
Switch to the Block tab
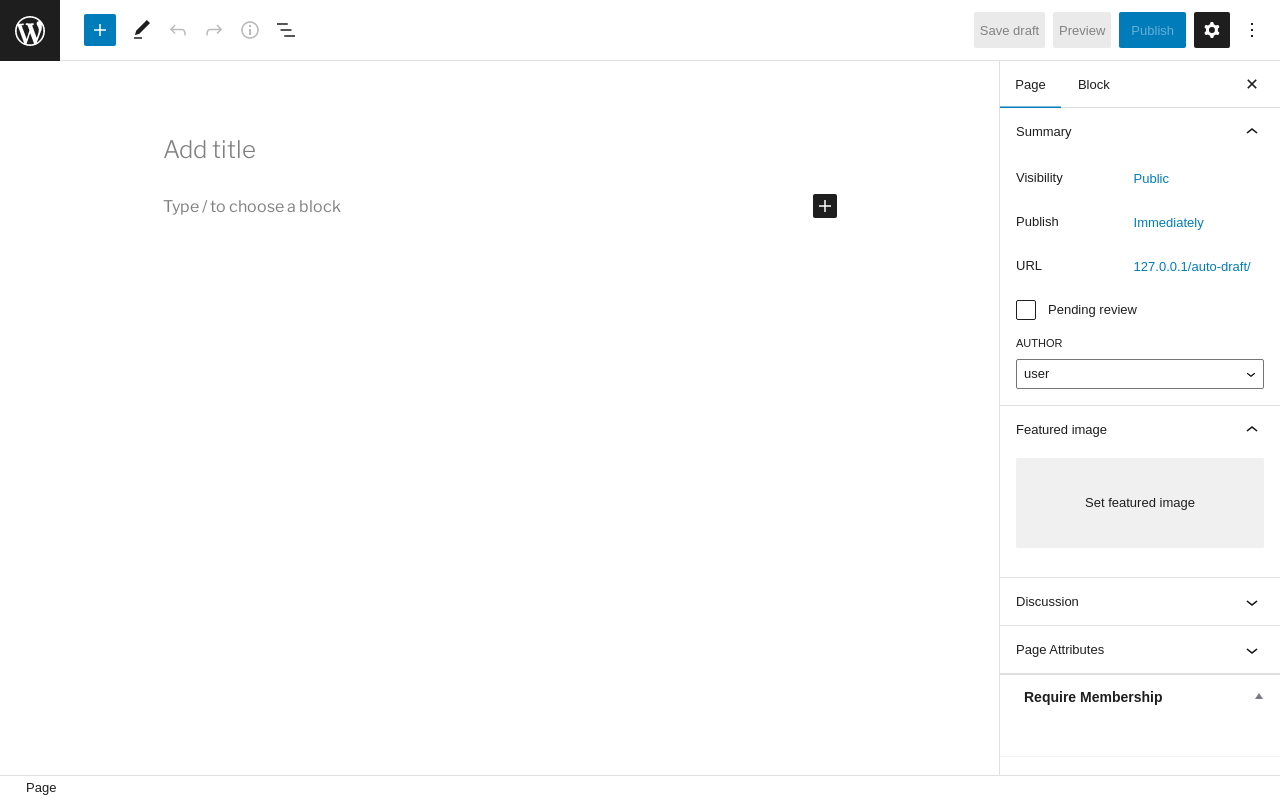(x=1094, y=84)
